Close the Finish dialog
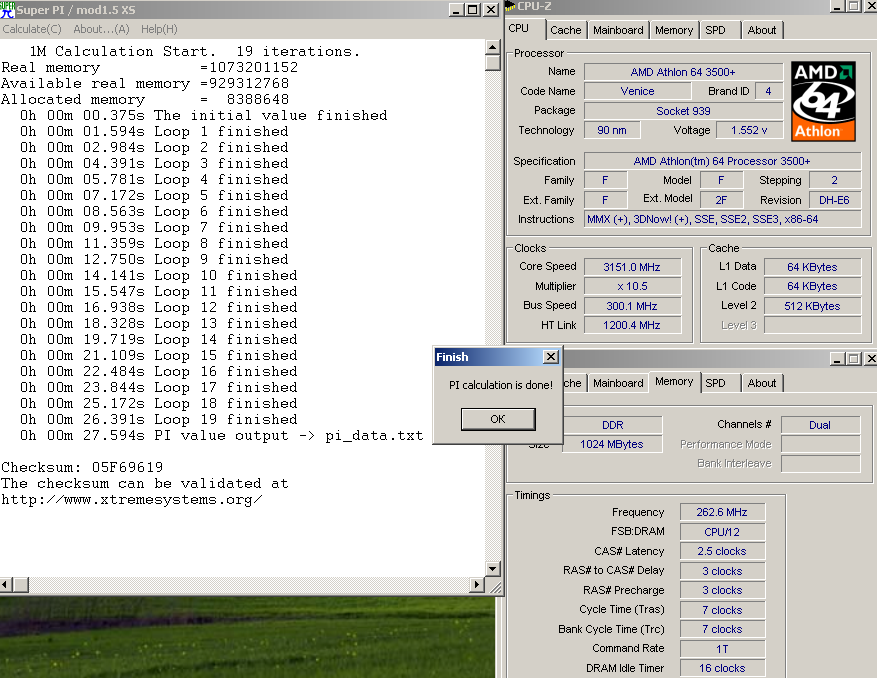This screenshot has width=877, height=678. coord(551,356)
